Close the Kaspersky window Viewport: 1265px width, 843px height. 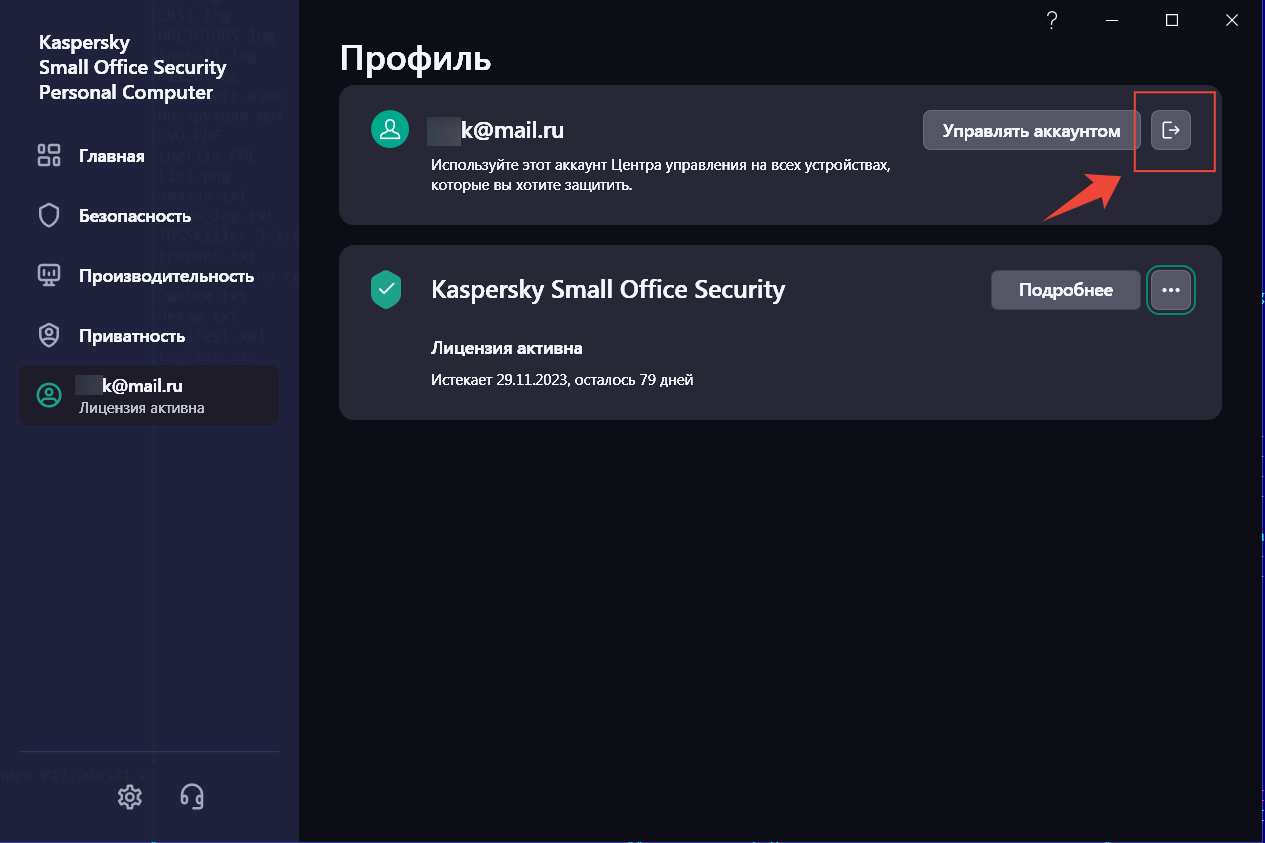[1232, 21]
